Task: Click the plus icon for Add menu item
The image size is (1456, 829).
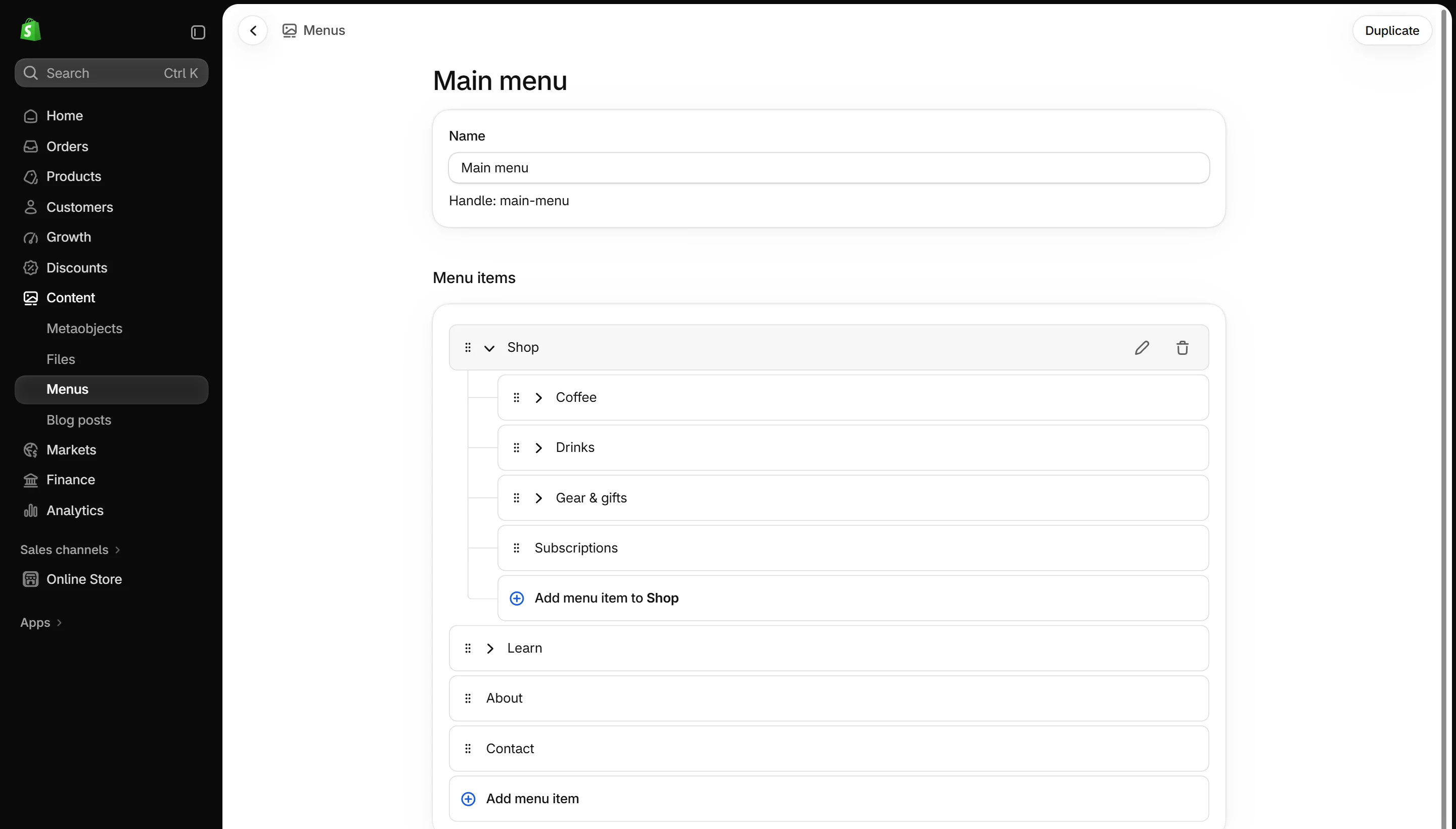Action: click(468, 799)
